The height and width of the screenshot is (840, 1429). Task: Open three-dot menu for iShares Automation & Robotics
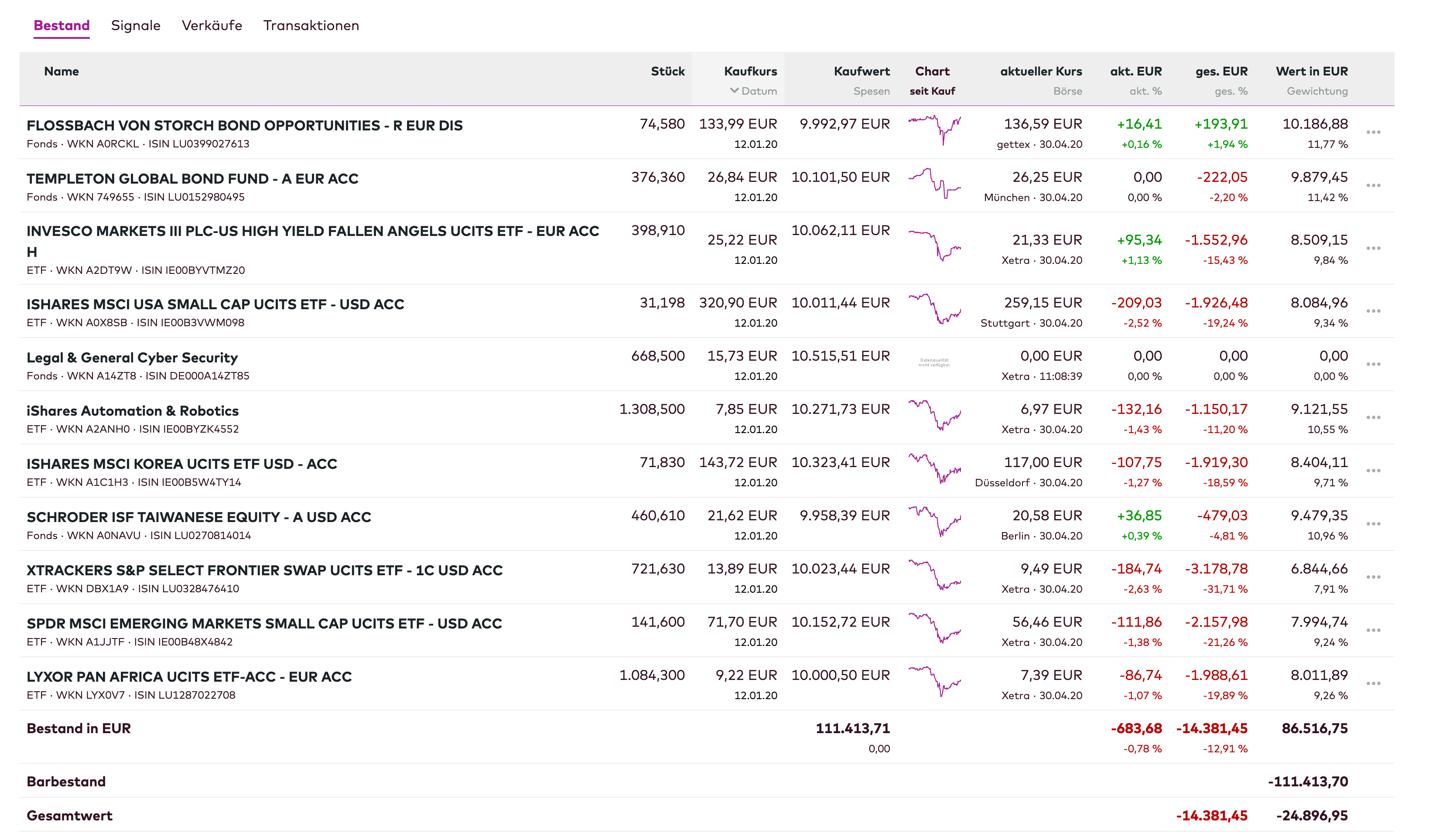[x=1373, y=418]
